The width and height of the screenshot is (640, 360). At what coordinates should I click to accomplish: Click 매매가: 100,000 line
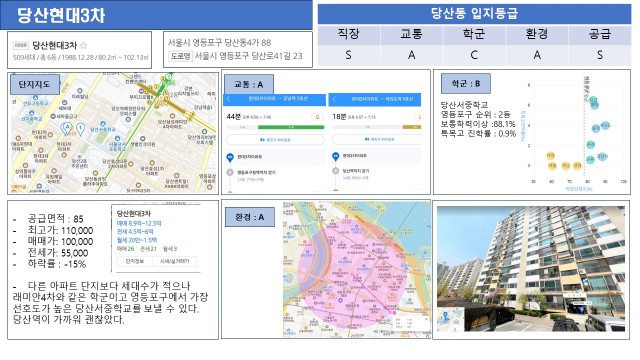[x=60, y=241]
